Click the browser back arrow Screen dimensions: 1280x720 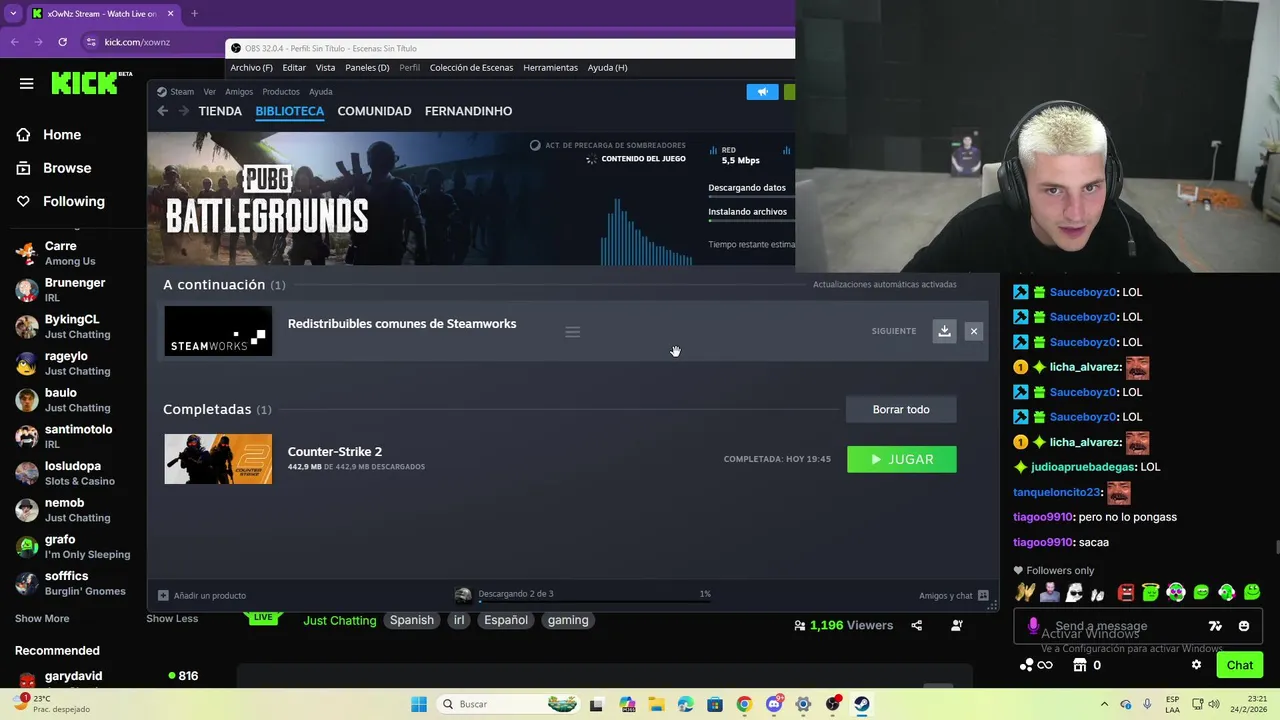tap(14, 42)
